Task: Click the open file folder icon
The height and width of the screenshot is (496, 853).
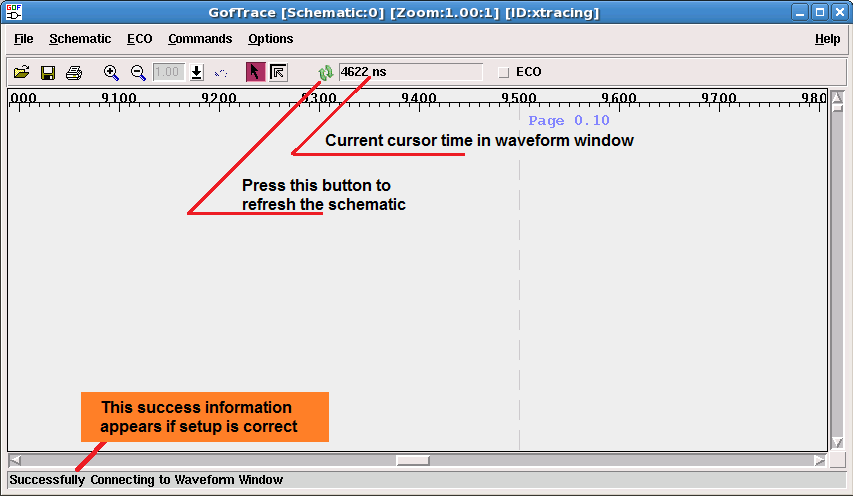Action: coord(21,72)
